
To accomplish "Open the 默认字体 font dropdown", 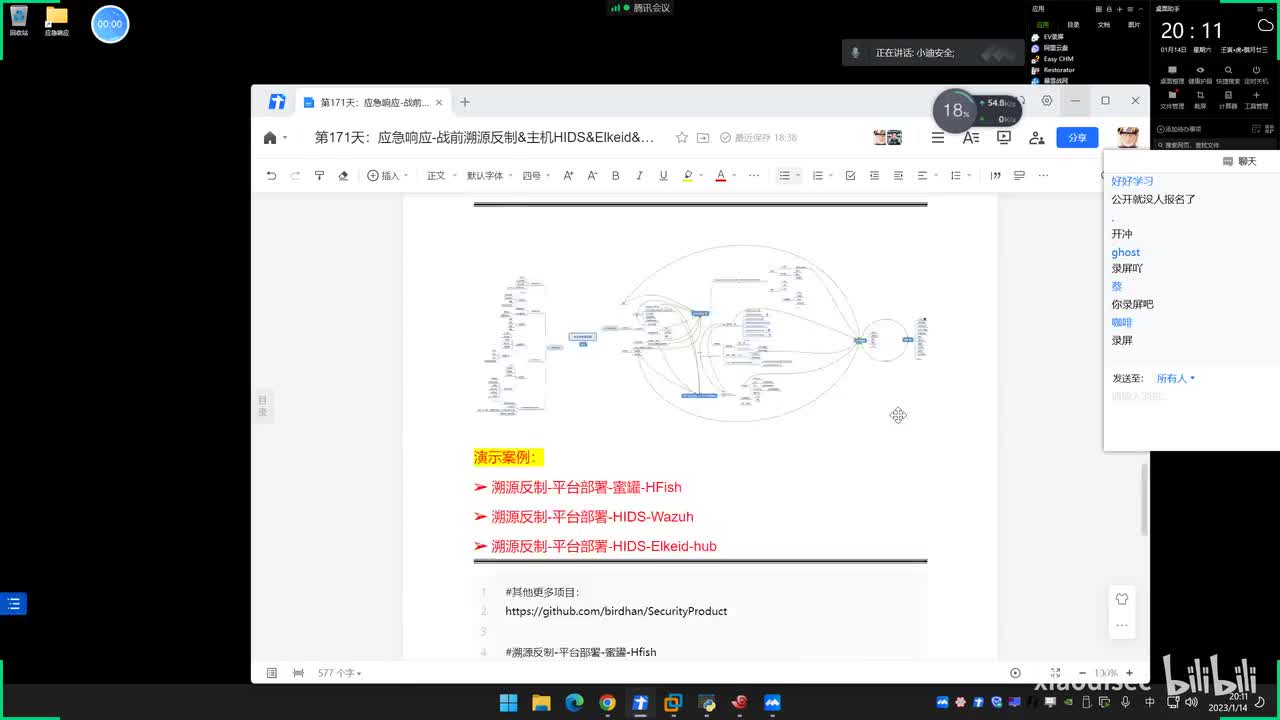I will pyautogui.click(x=489, y=175).
